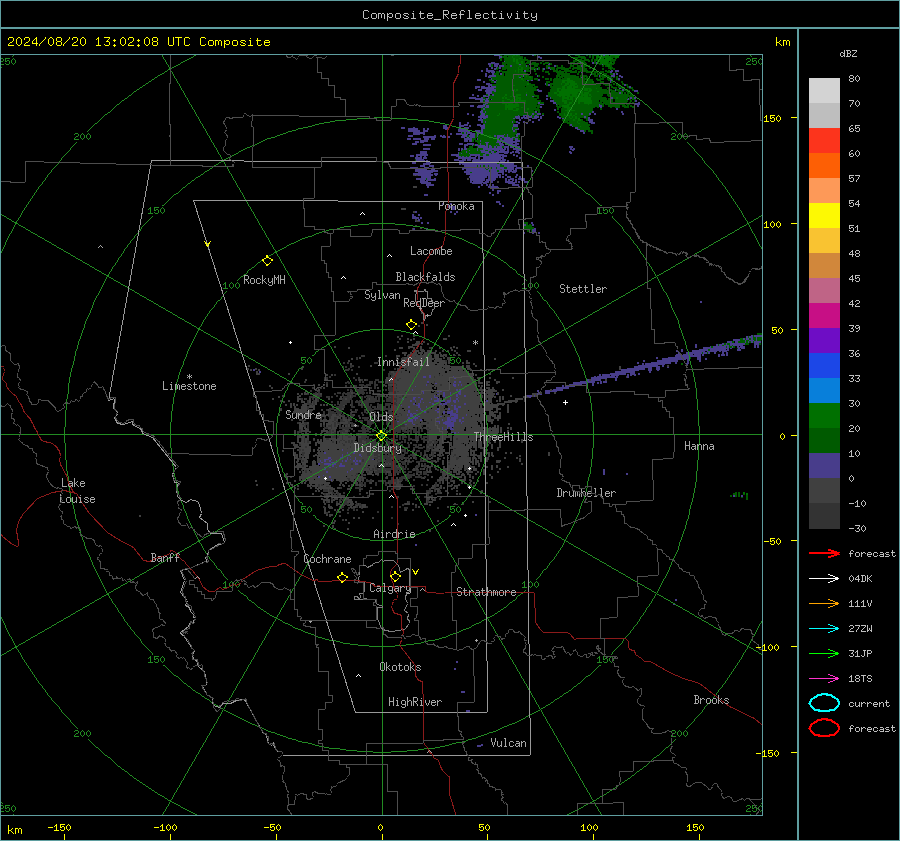Click the Cochrane map label
The height and width of the screenshot is (841, 900).
[327, 559]
